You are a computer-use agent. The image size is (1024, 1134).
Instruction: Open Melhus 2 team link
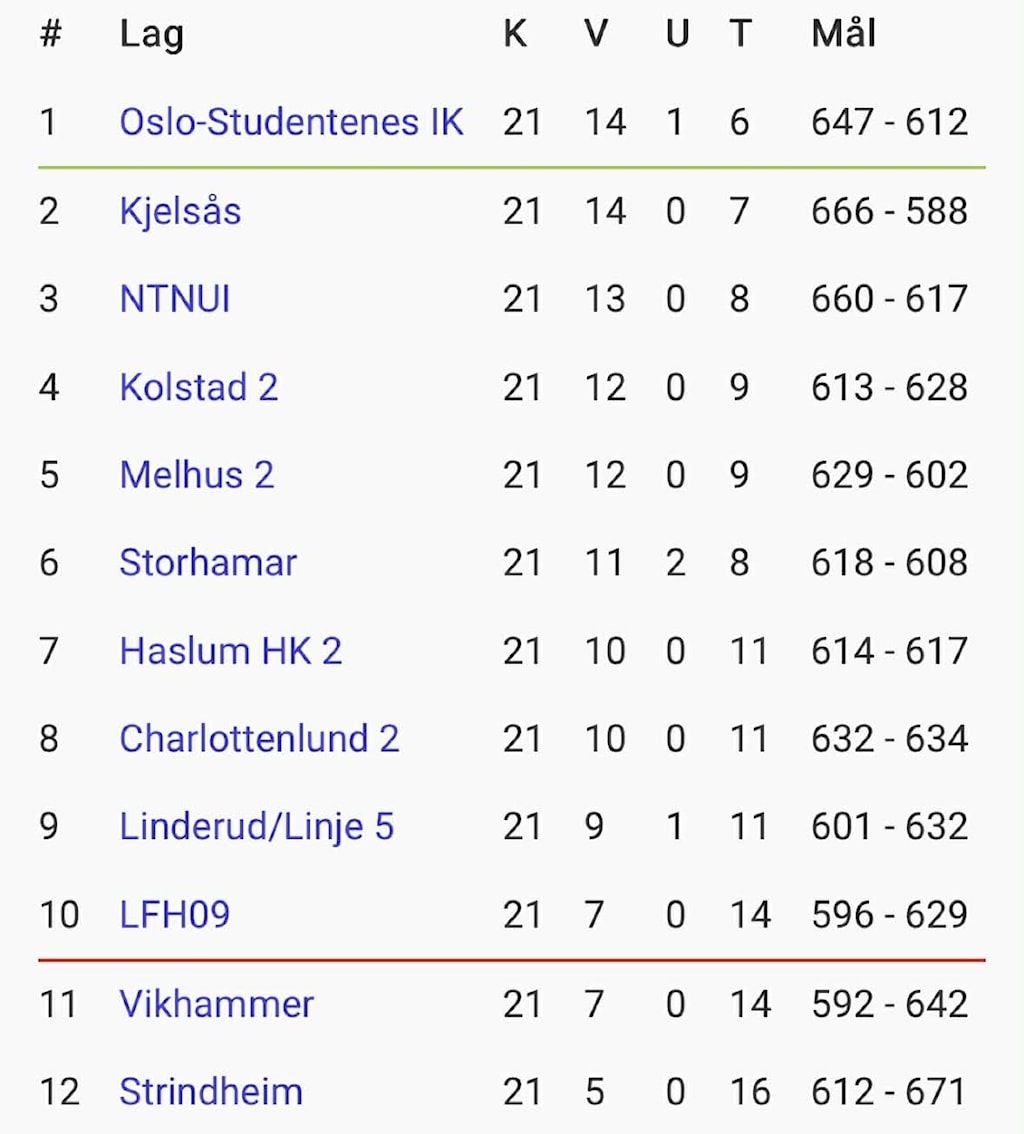click(196, 475)
